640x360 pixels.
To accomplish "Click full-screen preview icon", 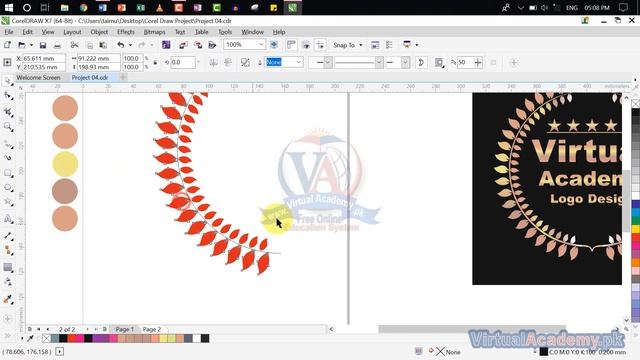I will [x=274, y=45].
